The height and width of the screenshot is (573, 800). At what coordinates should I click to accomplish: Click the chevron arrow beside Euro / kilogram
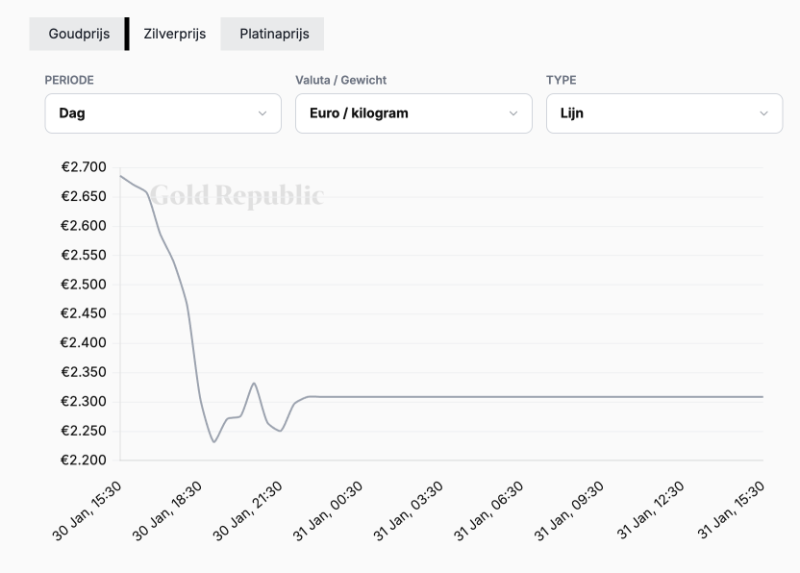point(514,114)
